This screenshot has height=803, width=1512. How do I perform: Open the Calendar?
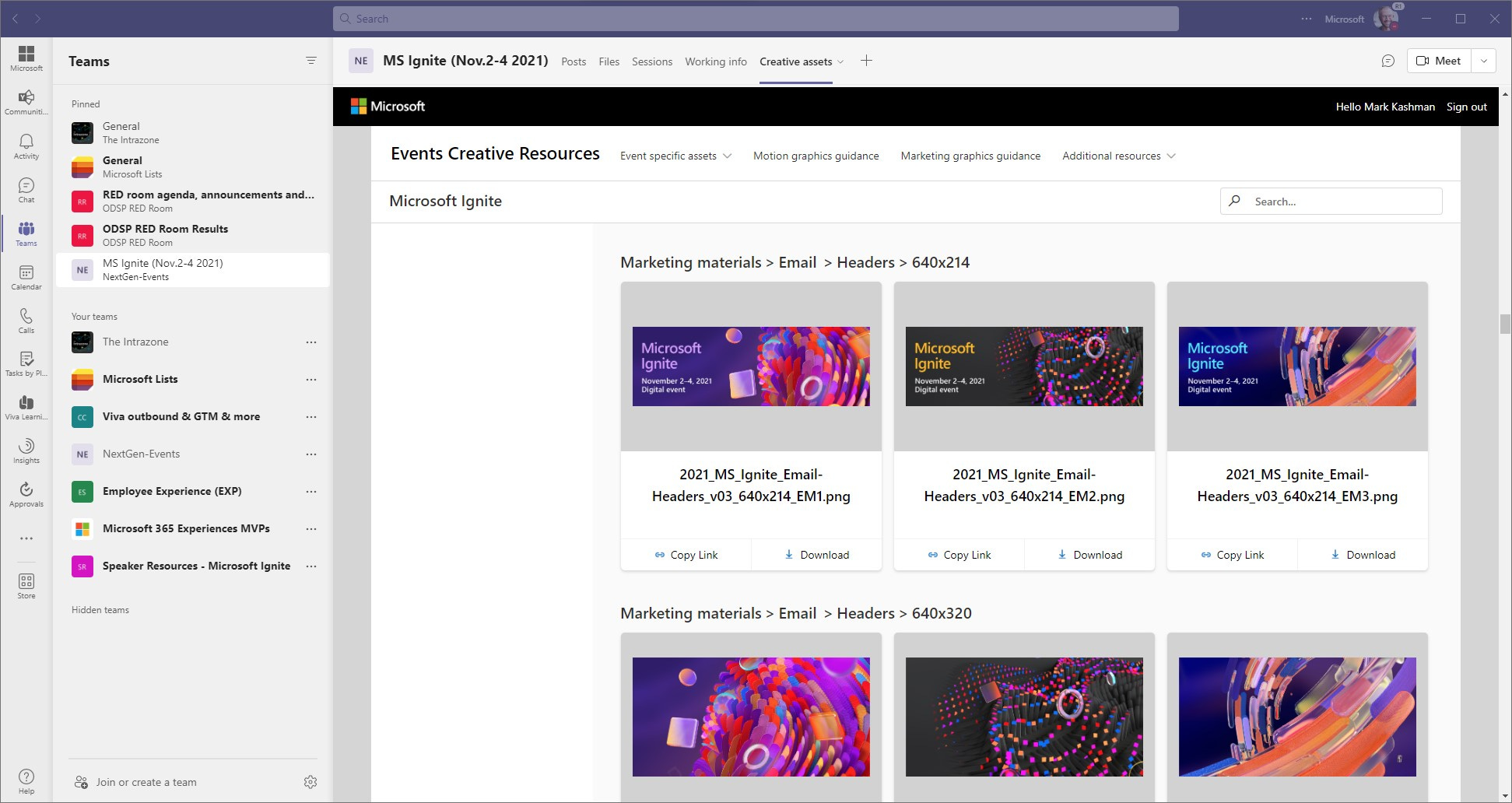[26, 277]
